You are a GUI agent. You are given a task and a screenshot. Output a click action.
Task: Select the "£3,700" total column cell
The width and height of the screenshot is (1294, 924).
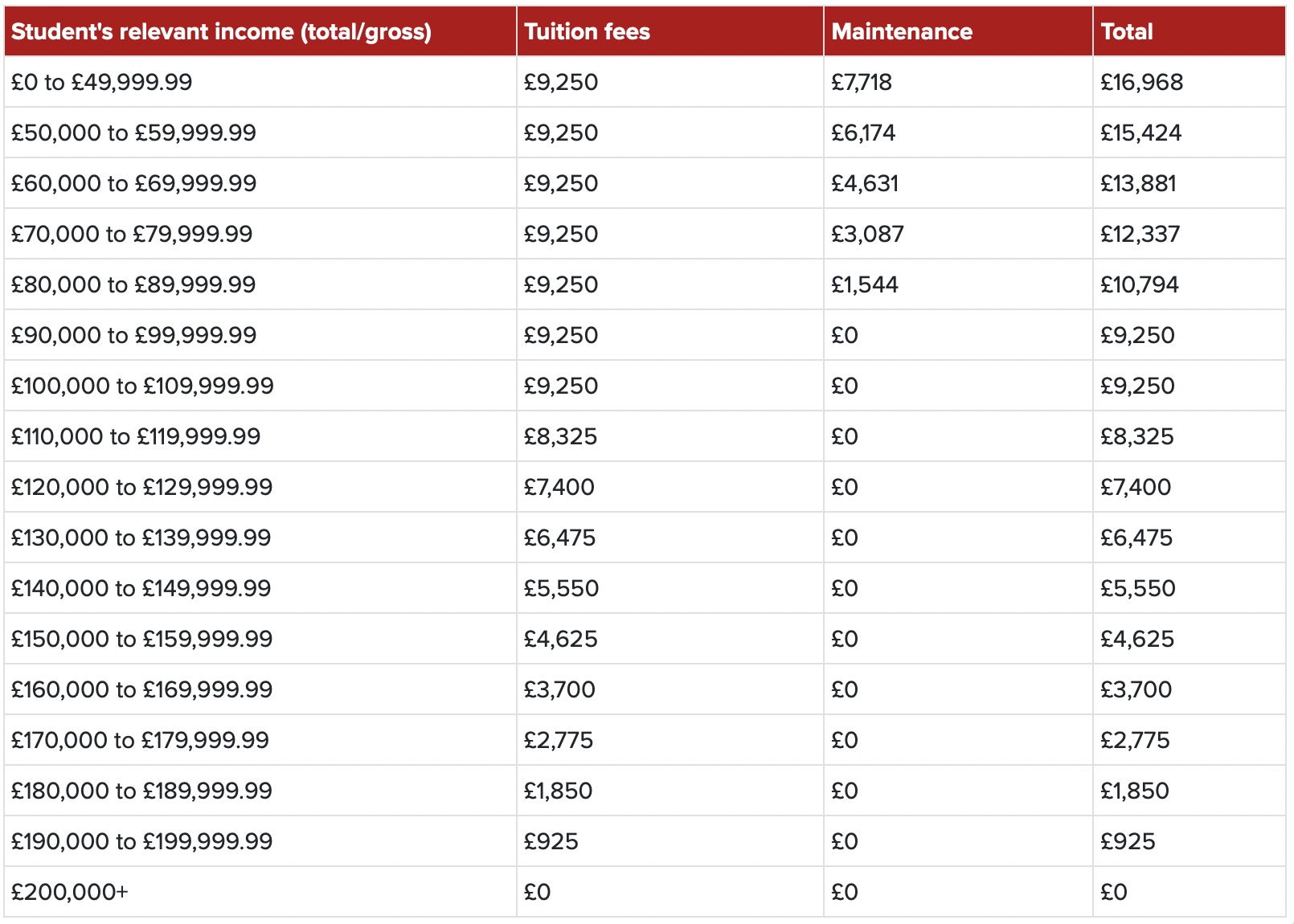[1190, 689]
